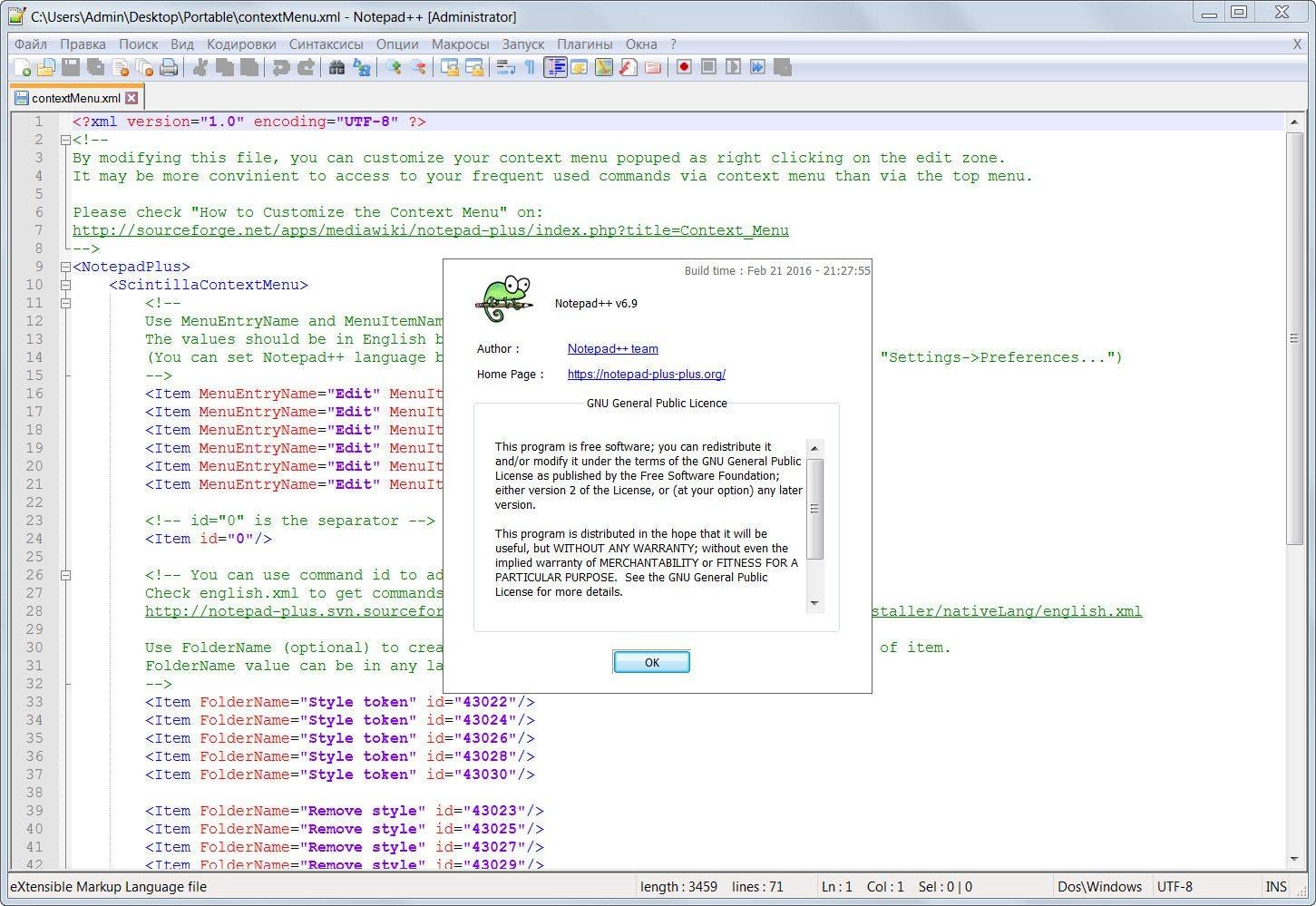This screenshot has height=906, width=1316.
Task: Start macro recording with red dot icon
Action: coord(684,67)
